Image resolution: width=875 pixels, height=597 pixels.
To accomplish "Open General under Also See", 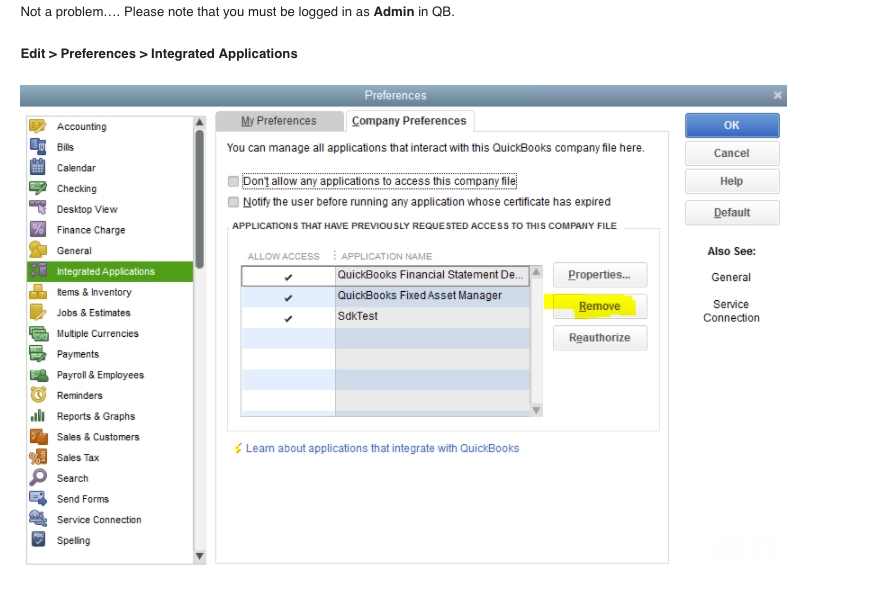I will click(x=731, y=277).
